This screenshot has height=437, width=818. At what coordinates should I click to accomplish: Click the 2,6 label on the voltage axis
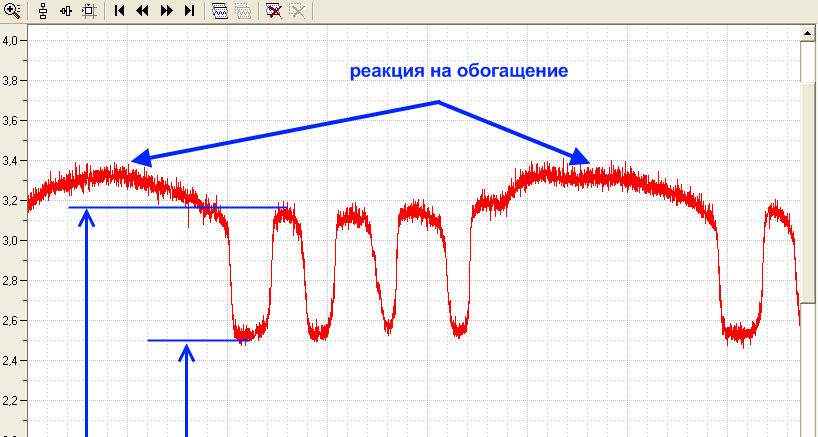tap(11, 321)
